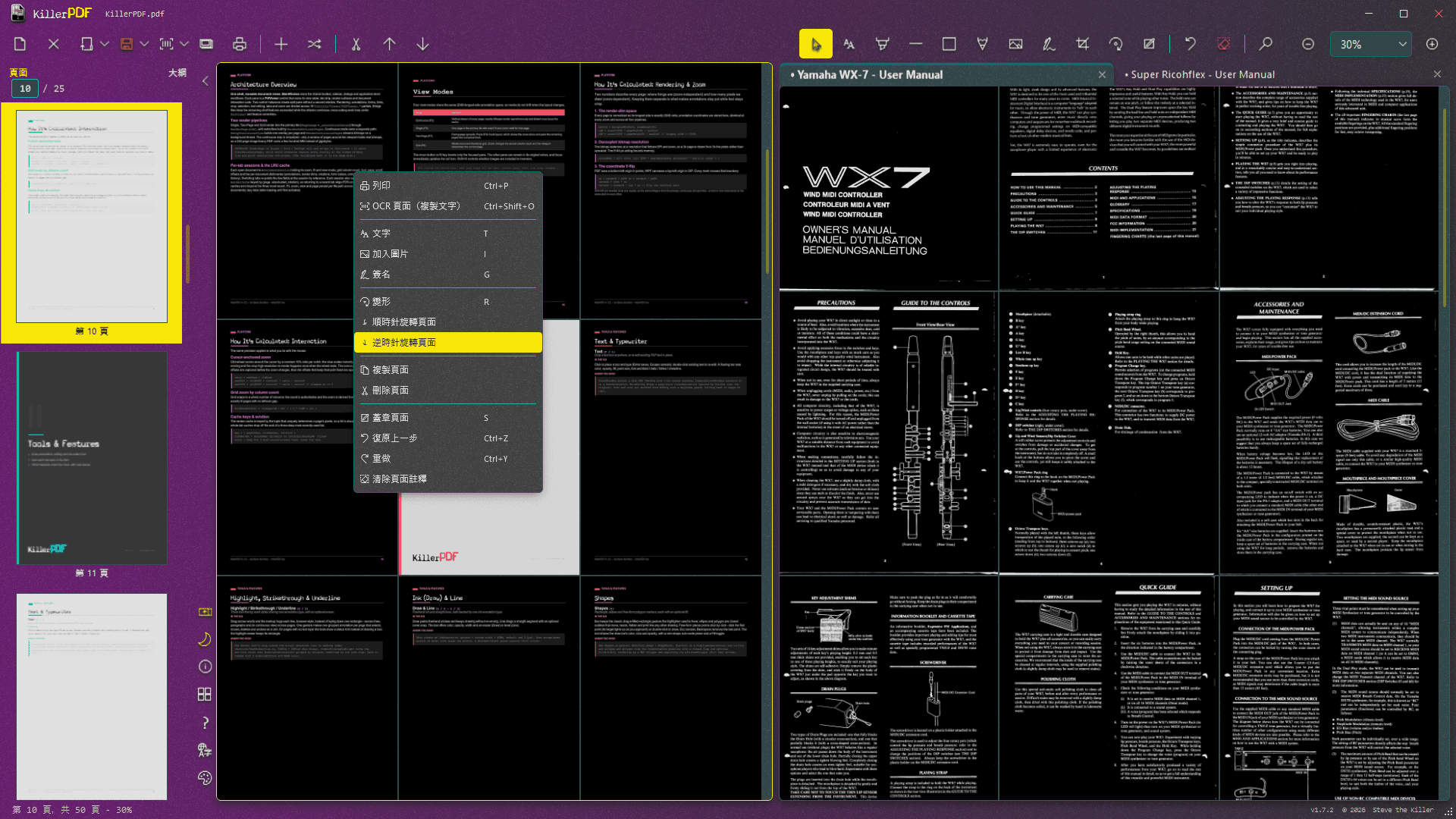Open search with the magnifier icon

click(x=1266, y=44)
